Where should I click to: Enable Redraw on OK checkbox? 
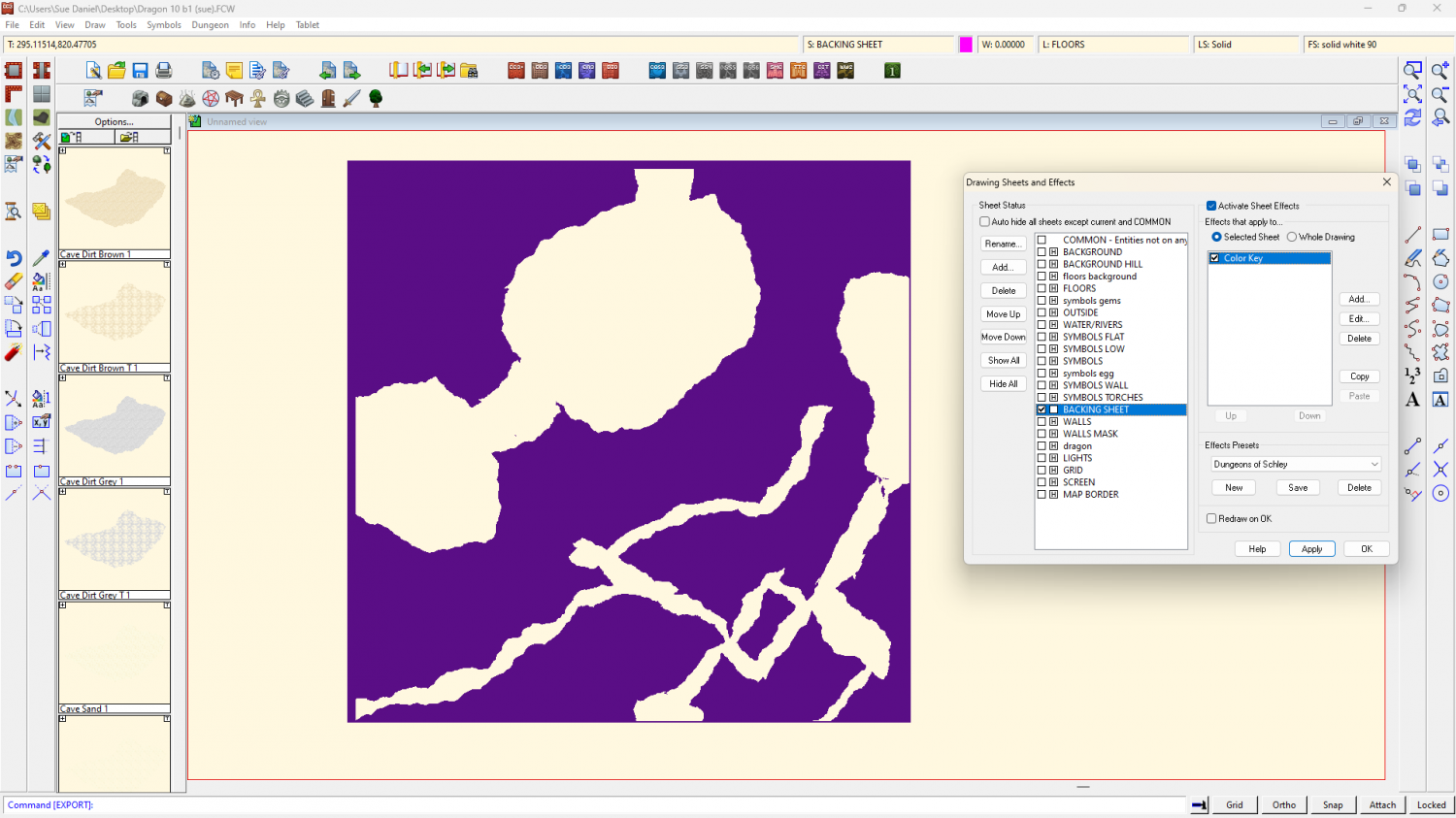point(1211,518)
